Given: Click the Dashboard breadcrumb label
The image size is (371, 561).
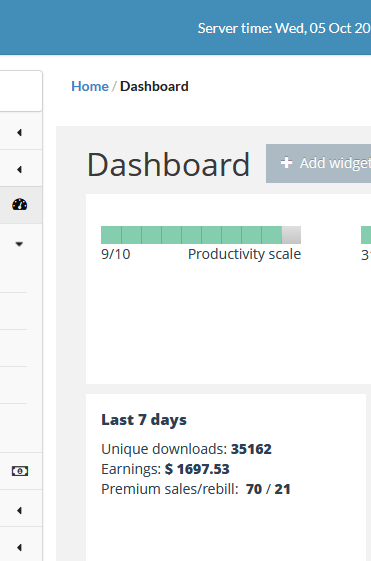Looking at the screenshot, I should pos(154,86).
